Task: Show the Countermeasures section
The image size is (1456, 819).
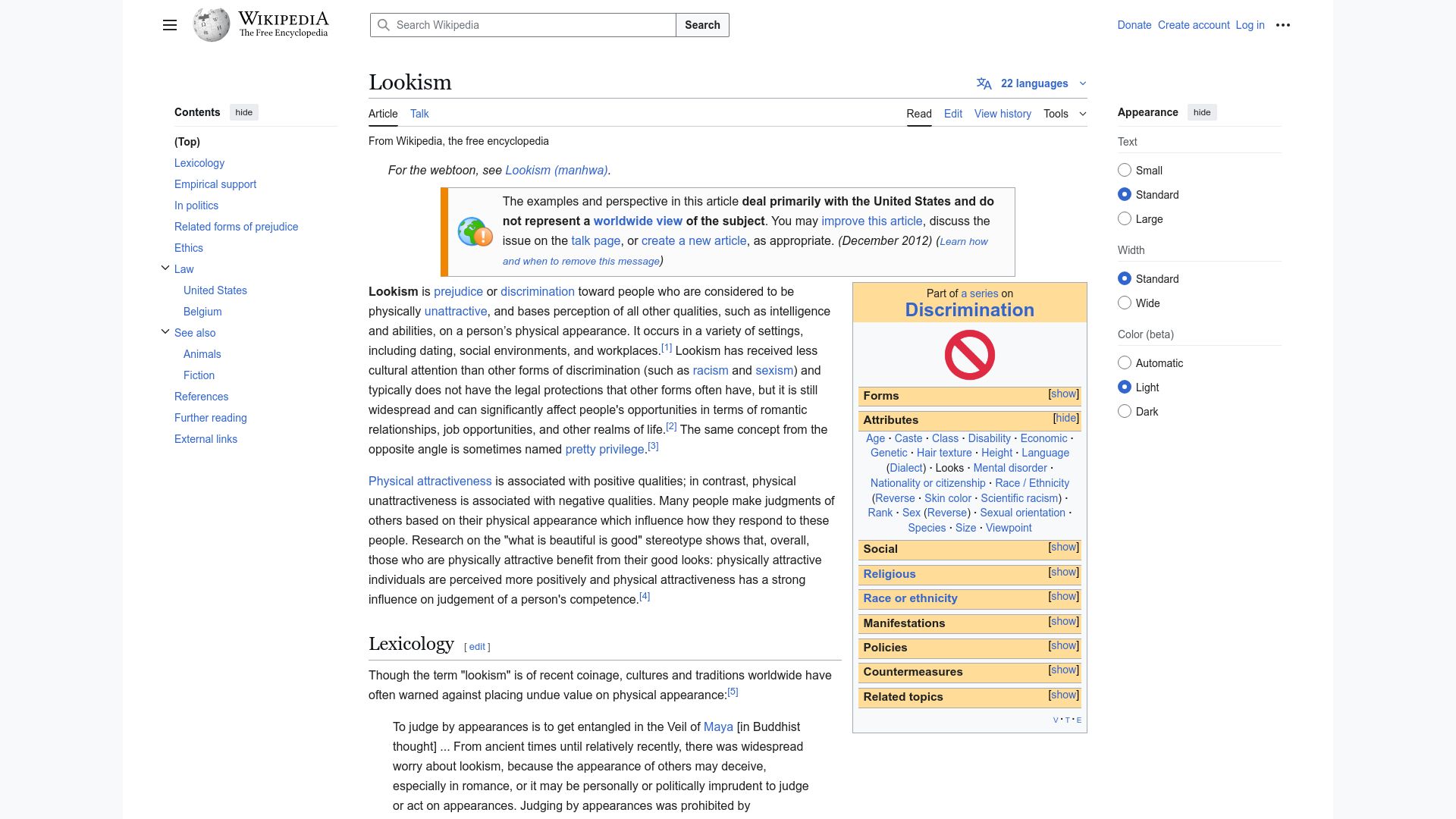Action: tap(1063, 670)
